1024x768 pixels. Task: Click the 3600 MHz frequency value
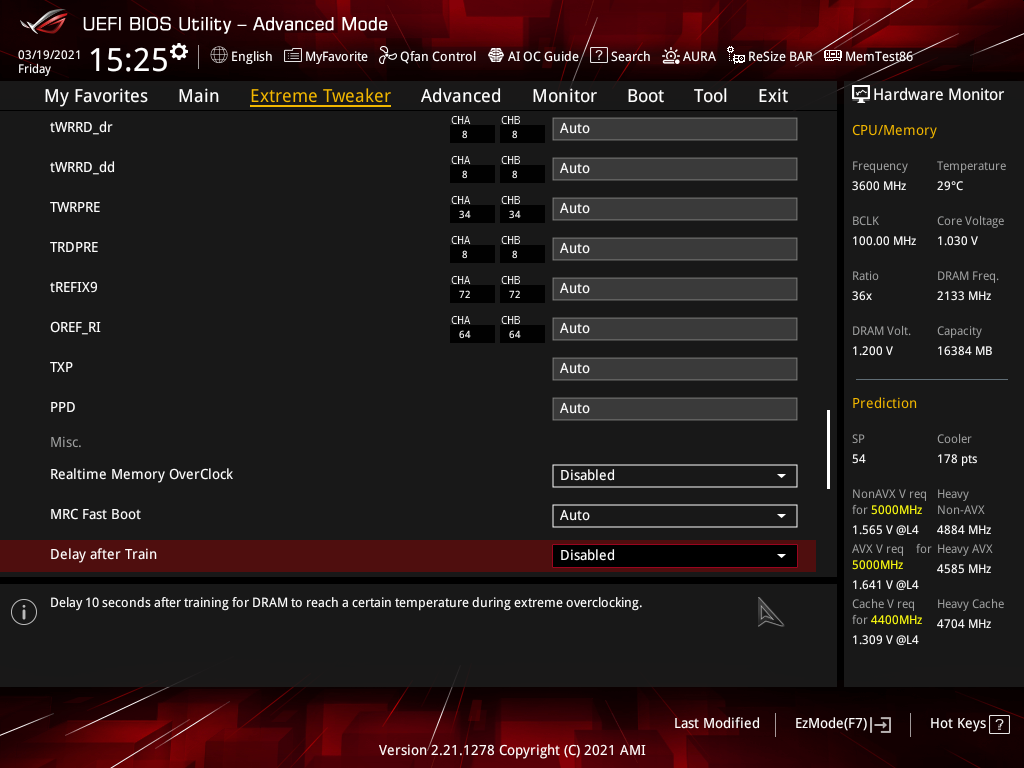879,186
